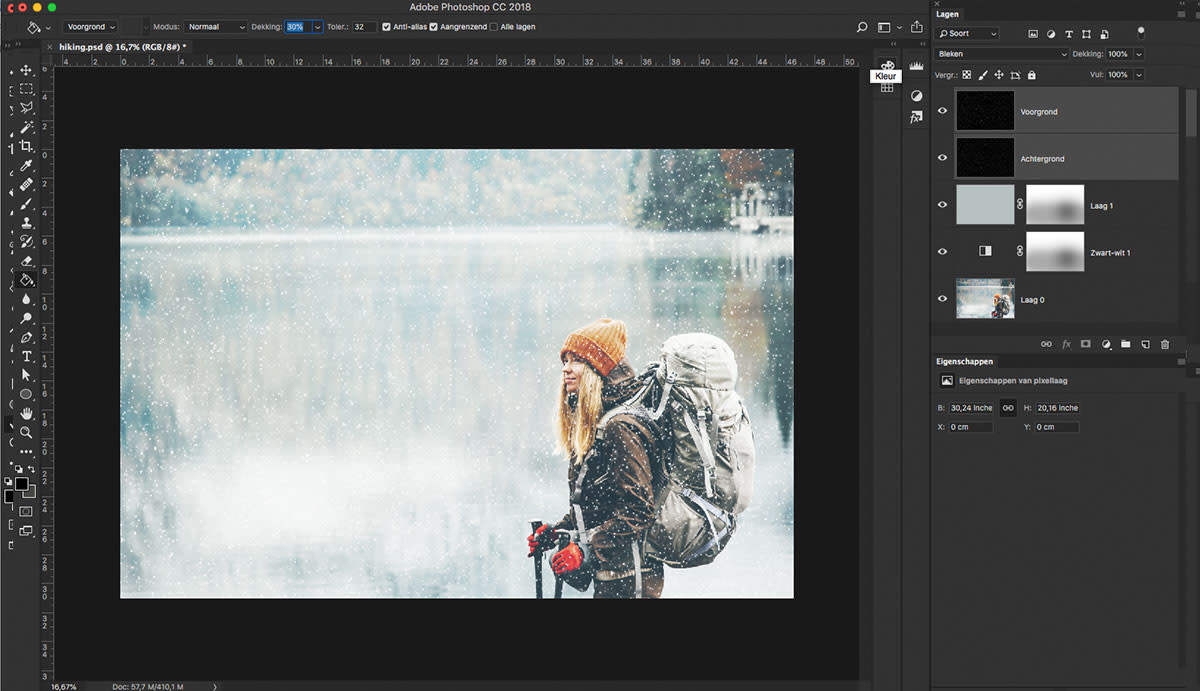Image resolution: width=1200 pixels, height=691 pixels.
Task: Select the Move tool
Action: click(x=26, y=70)
